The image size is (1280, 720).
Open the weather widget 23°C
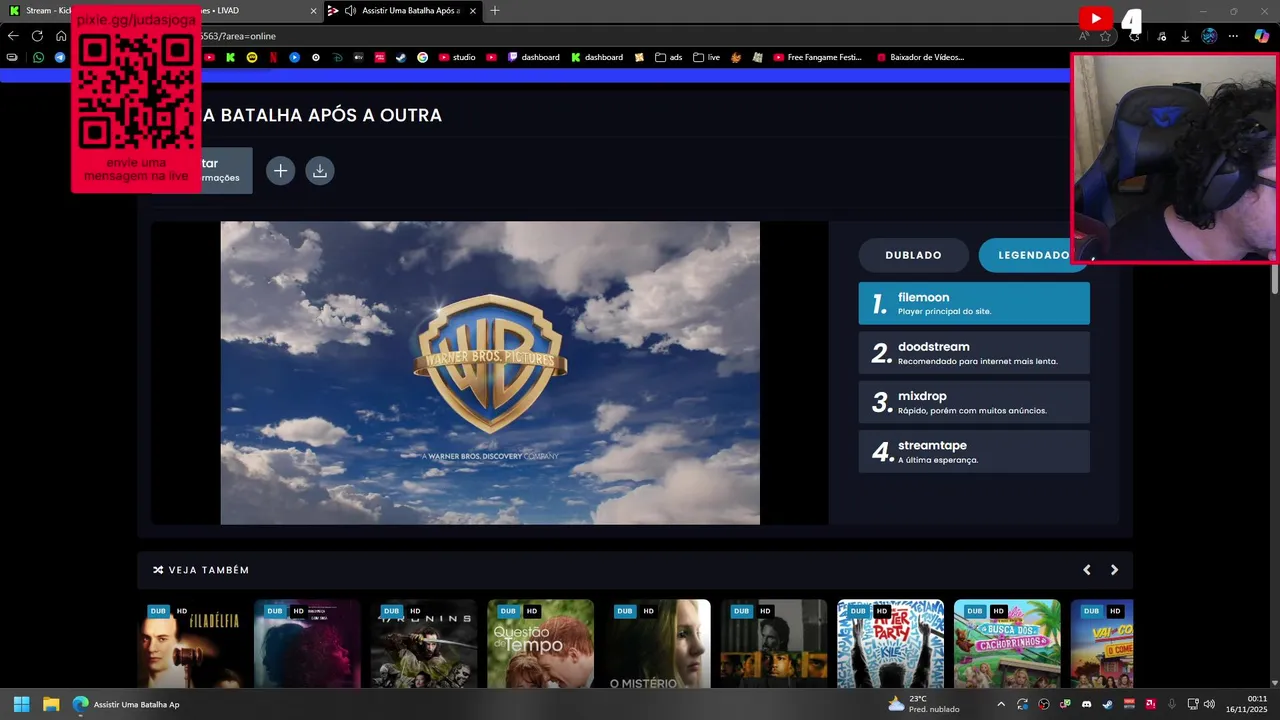(x=923, y=704)
